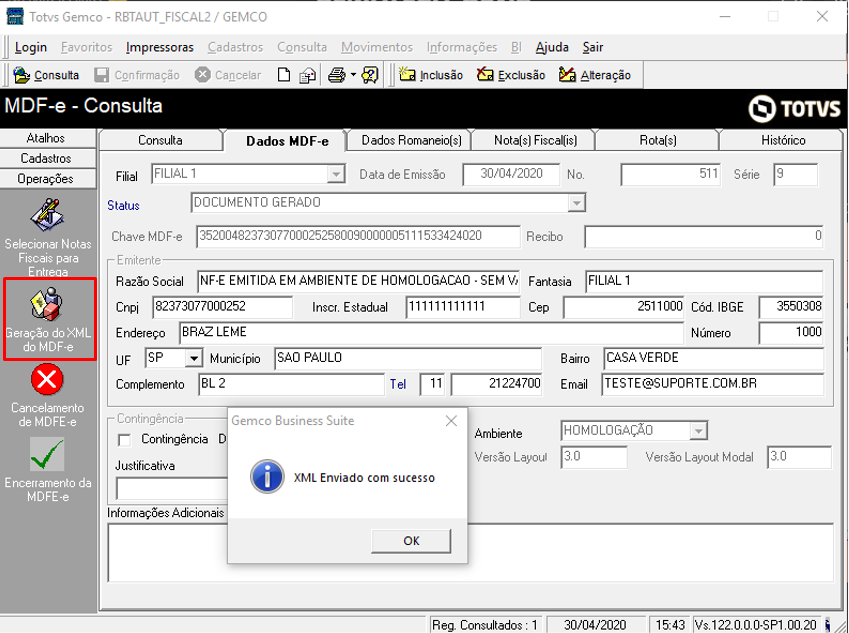Click the Endereço field
The height and width of the screenshot is (633, 849).
tap(431, 332)
